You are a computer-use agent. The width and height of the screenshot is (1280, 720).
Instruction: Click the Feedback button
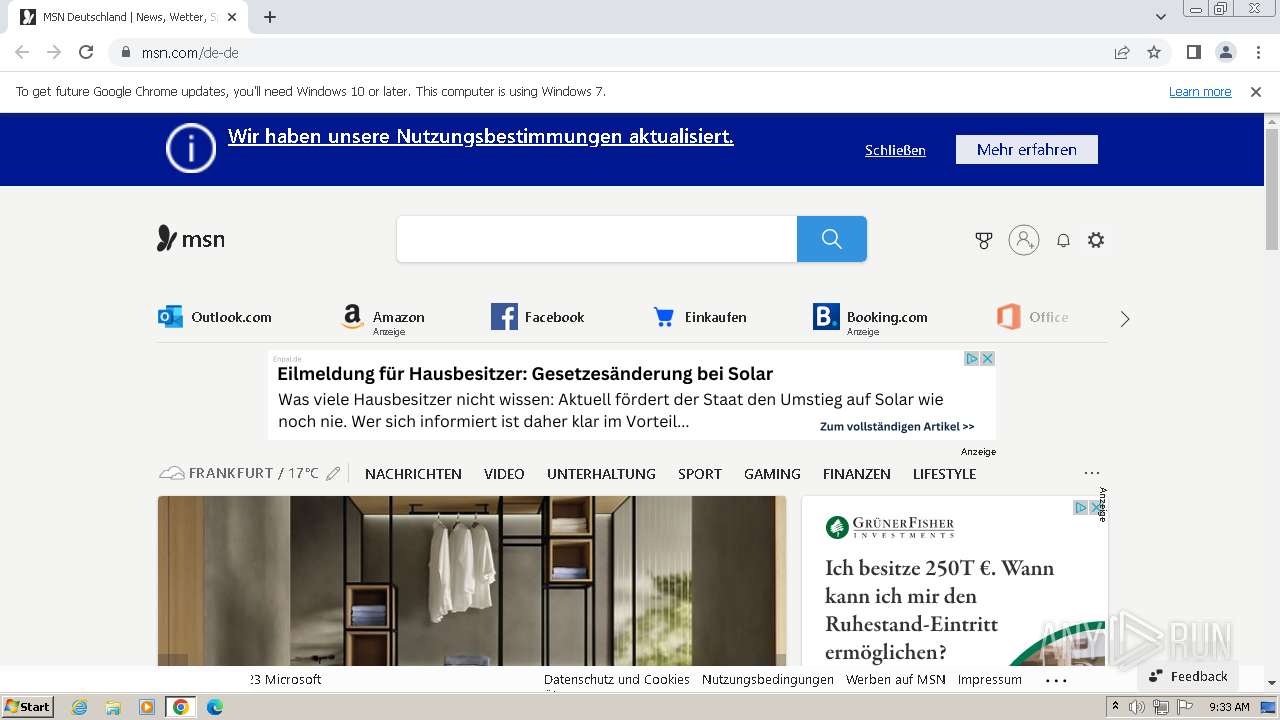1188,677
